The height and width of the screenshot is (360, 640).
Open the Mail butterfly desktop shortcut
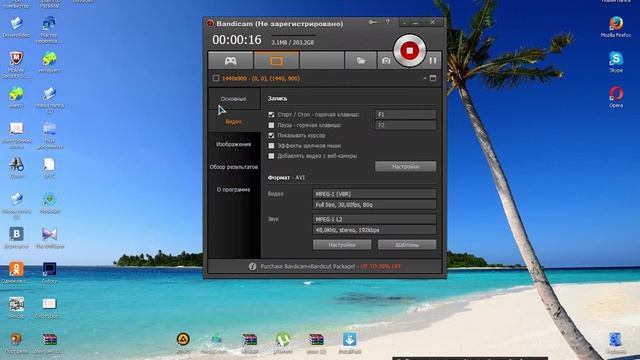49,238
